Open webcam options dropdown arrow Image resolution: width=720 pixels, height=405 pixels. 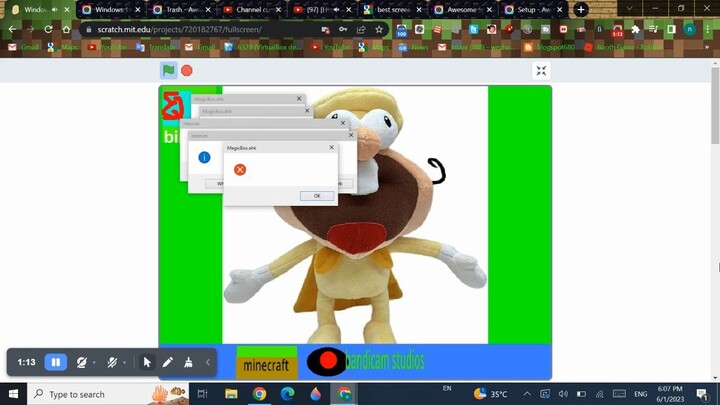(94, 363)
